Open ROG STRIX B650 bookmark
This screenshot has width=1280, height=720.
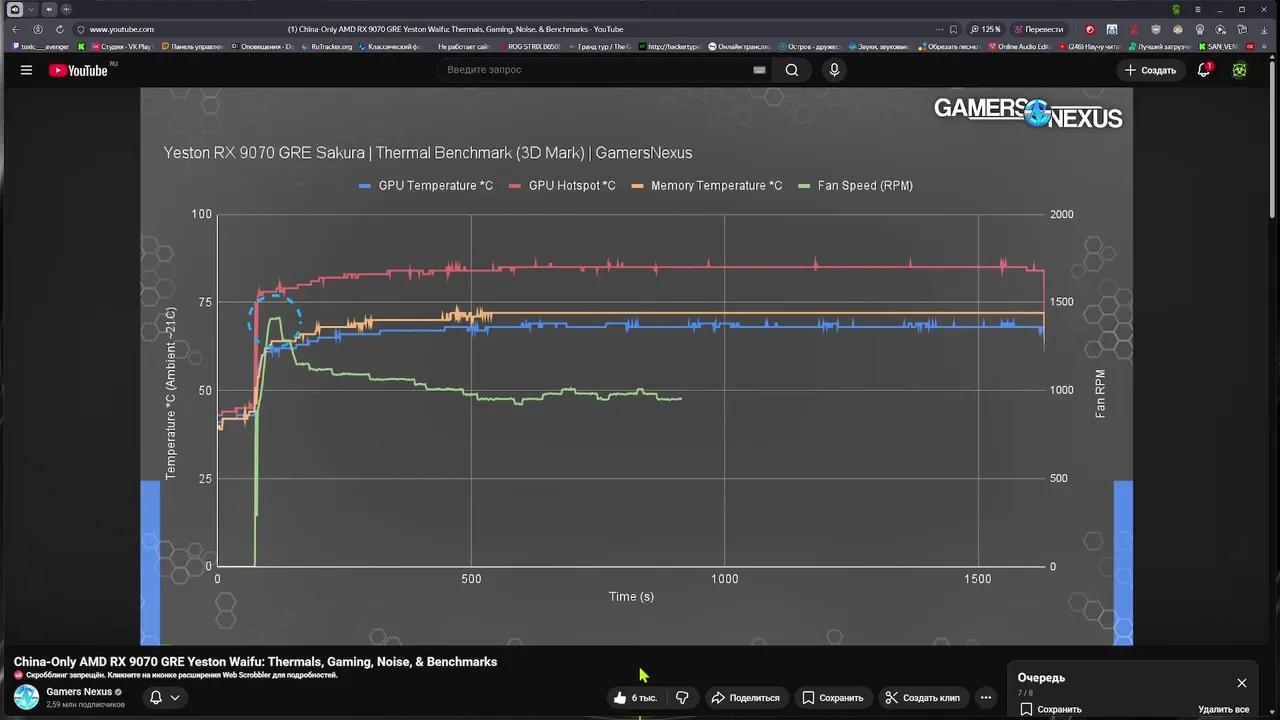click(530, 46)
